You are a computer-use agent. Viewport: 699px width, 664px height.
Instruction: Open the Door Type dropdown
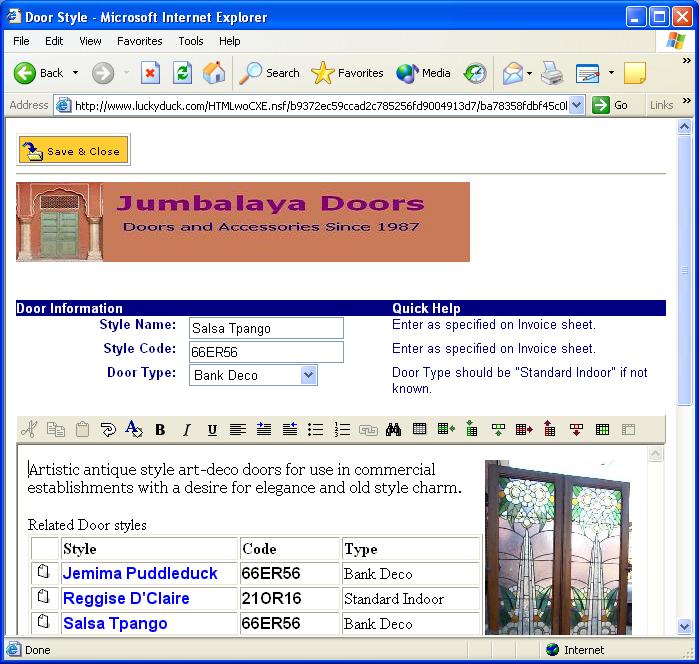click(309, 375)
